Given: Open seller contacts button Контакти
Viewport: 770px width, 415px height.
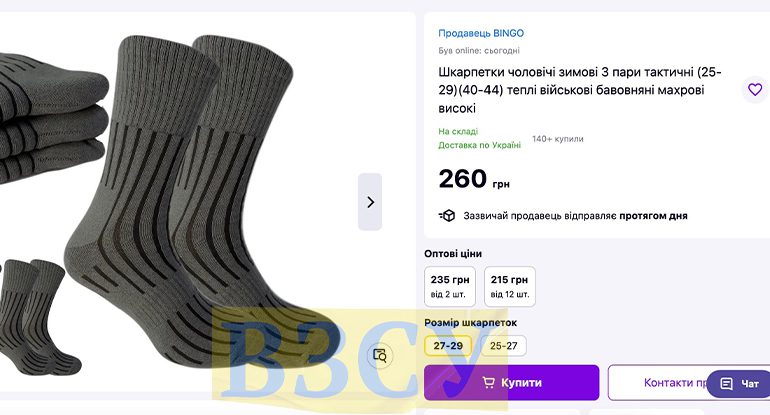Looking at the screenshot, I should 675,383.
